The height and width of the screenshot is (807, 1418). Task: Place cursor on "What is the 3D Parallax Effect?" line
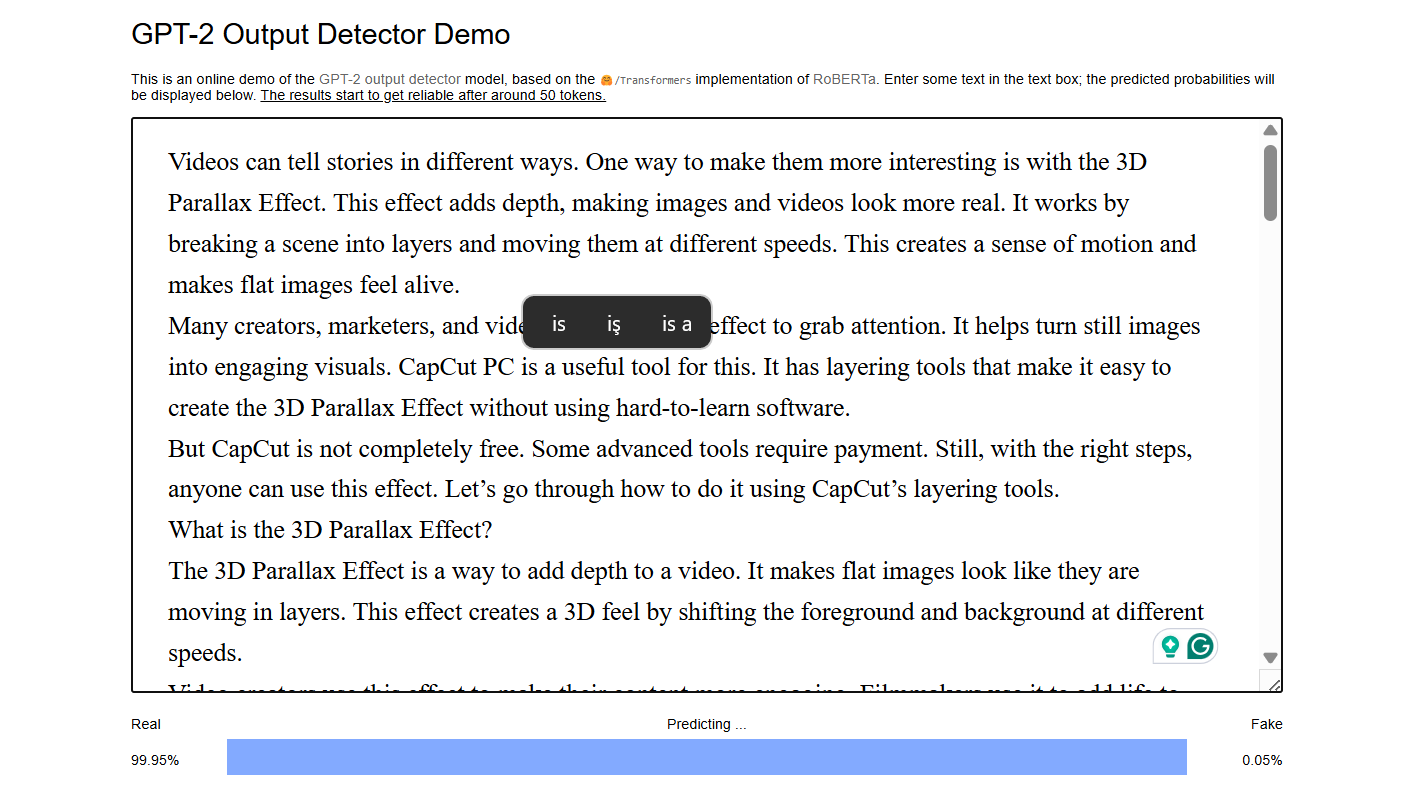point(330,530)
